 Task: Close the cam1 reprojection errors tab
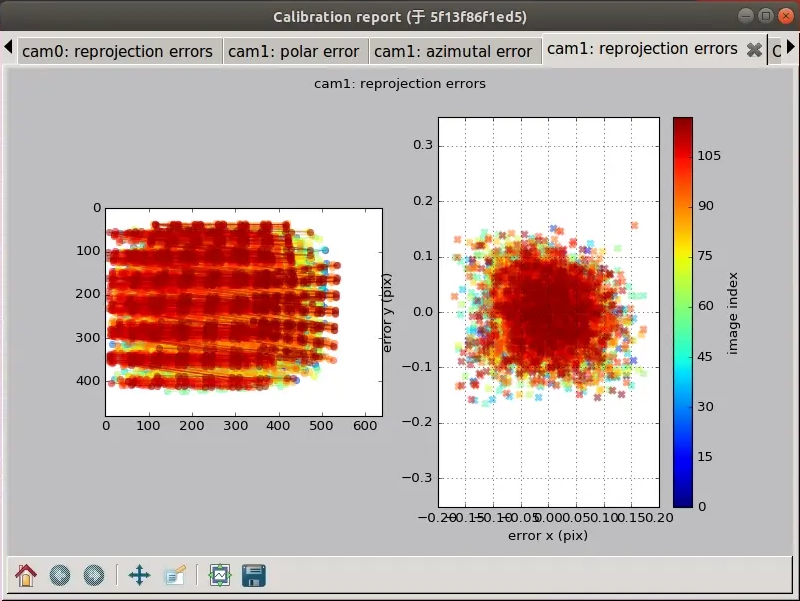click(754, 49)
